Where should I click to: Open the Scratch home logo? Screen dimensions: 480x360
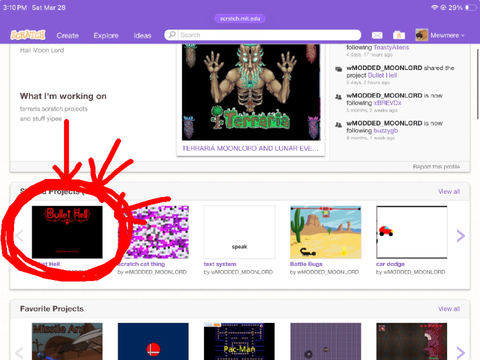click(x=28, y=35)
